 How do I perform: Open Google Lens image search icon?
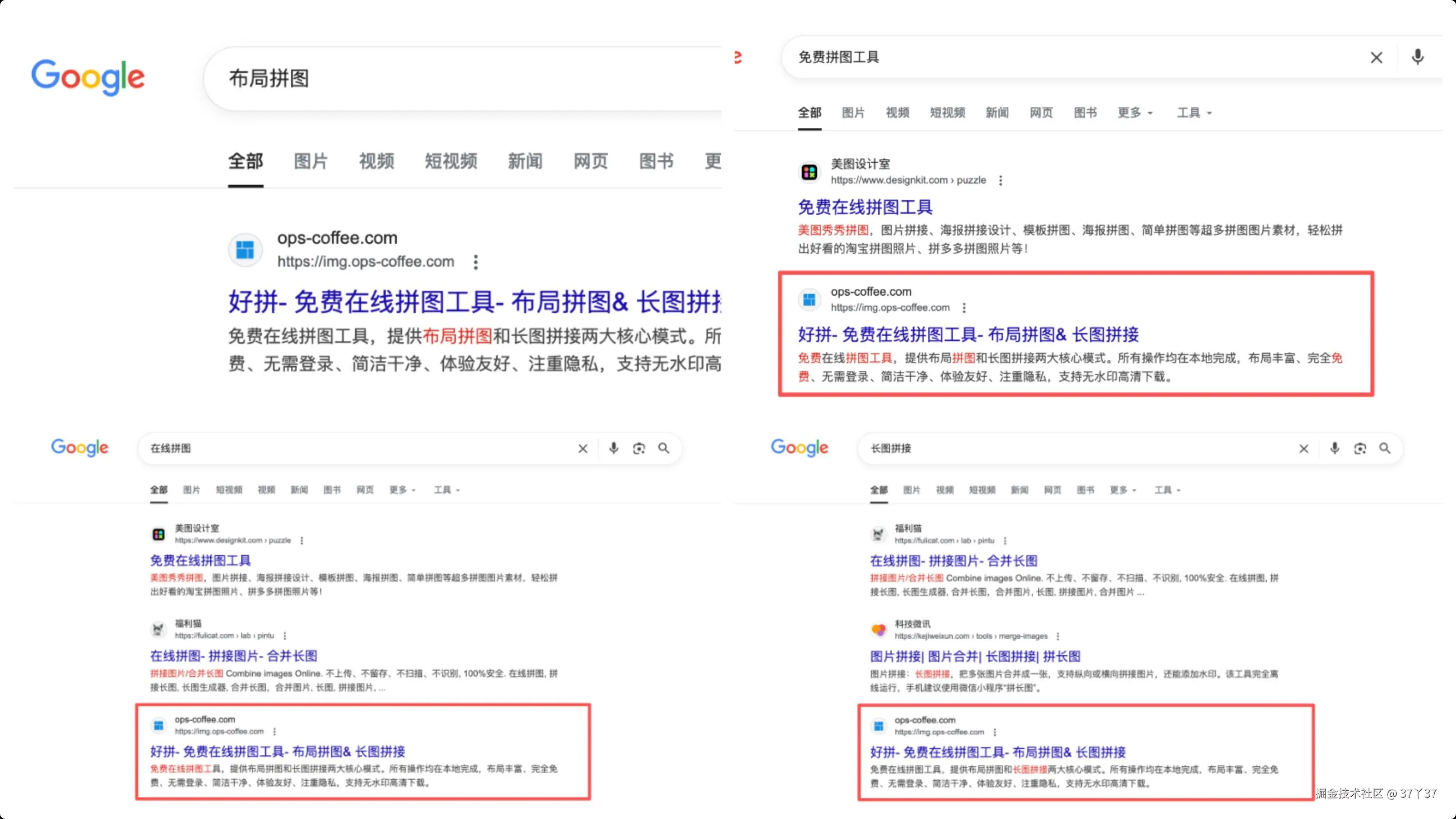point(639,448)
